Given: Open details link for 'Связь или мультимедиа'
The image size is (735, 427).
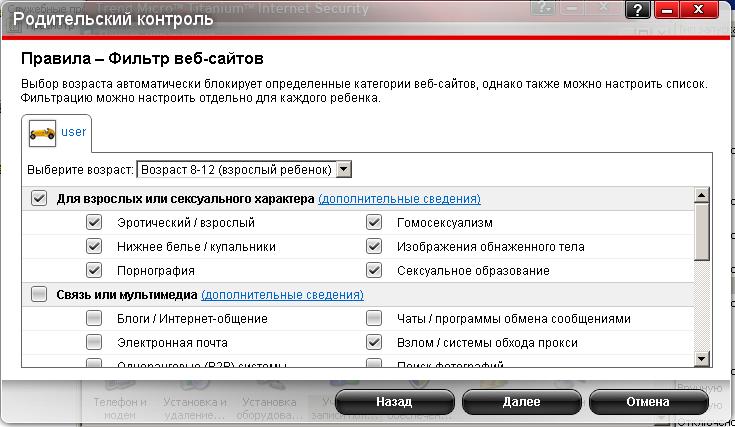Looking at the screenshot, I should coord(282,295).
